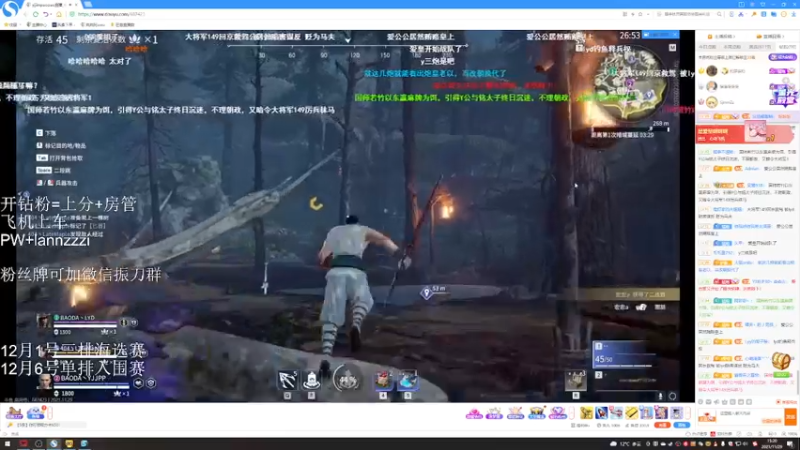Click the purple button beside the ranking notice
The height and width of the screenshot is (450, 800).
pos(782,57)
